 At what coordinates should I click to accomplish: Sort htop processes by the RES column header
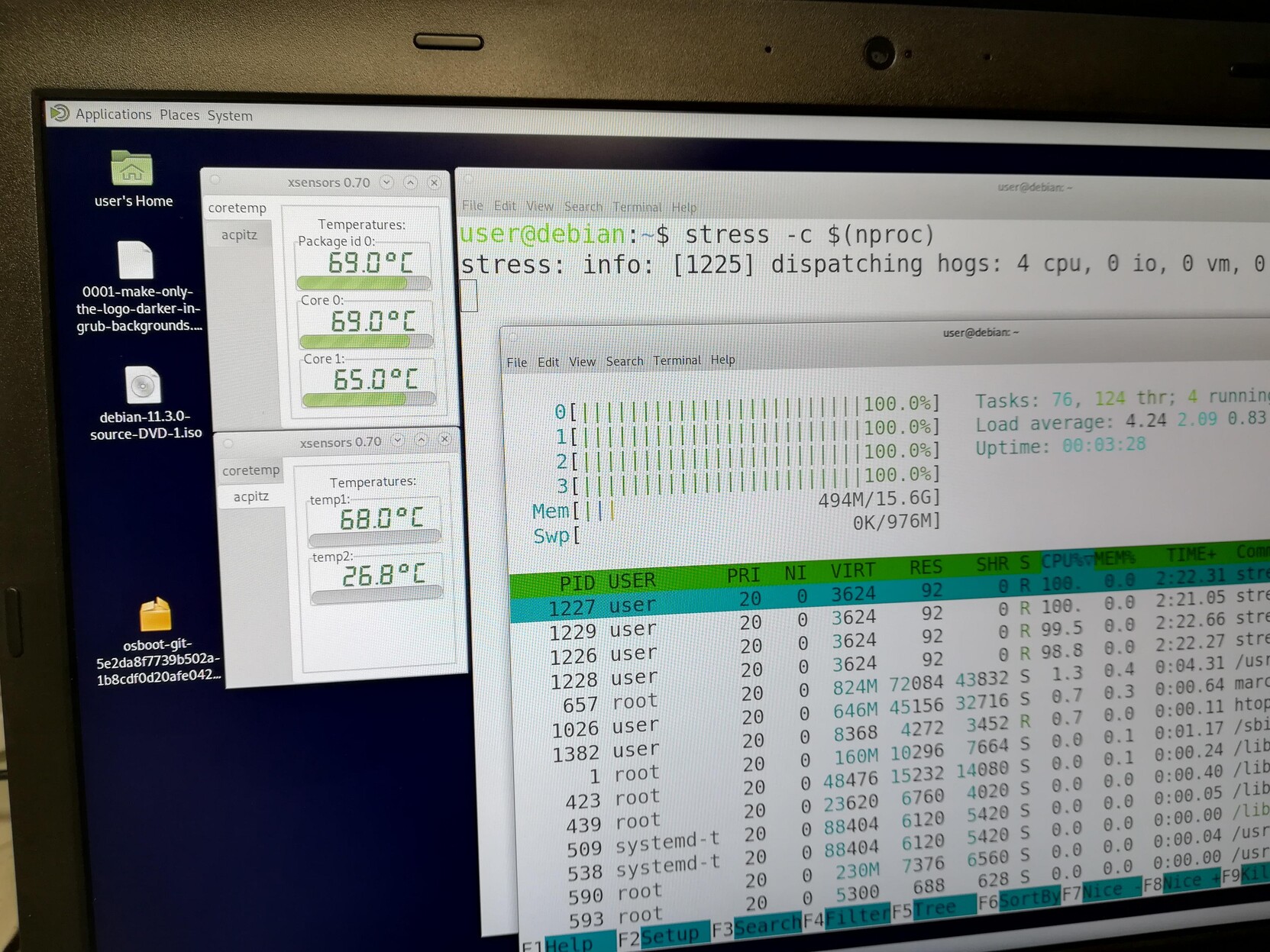[x=926, y=566]
